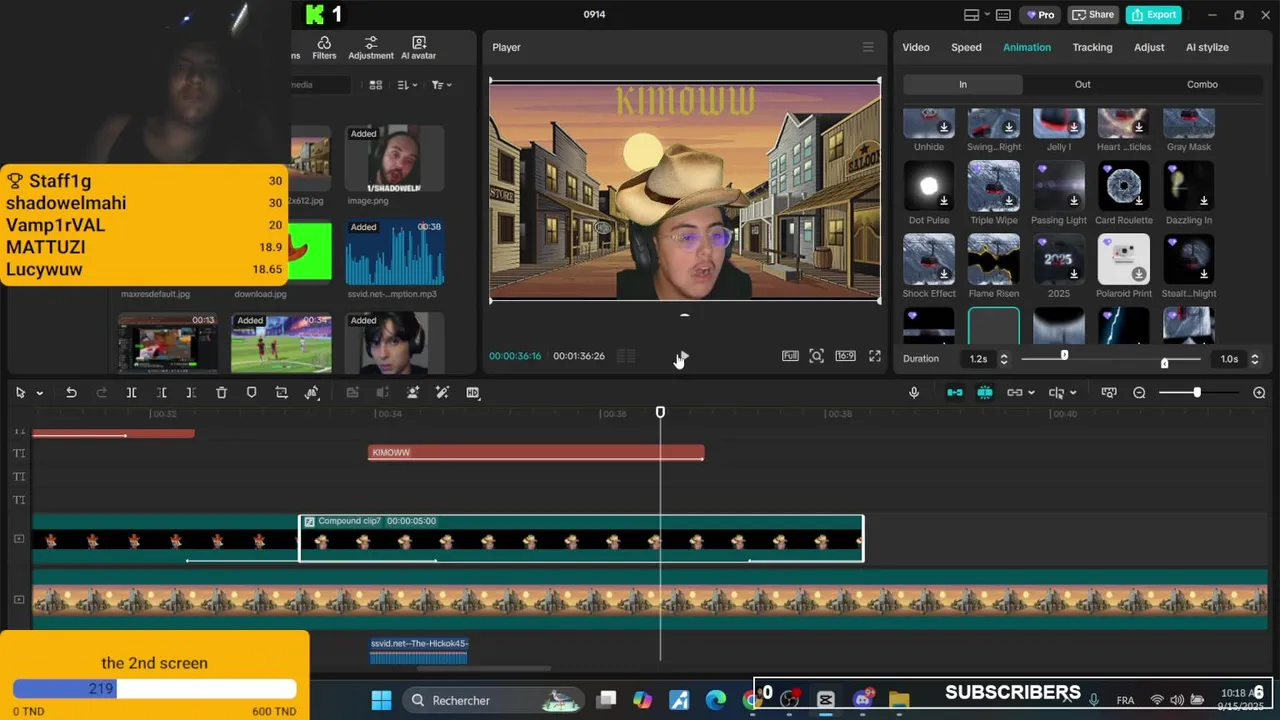Click the player zoom focus icon
The height and width of the screenshot is (720, 1280).
click(817, 356)
